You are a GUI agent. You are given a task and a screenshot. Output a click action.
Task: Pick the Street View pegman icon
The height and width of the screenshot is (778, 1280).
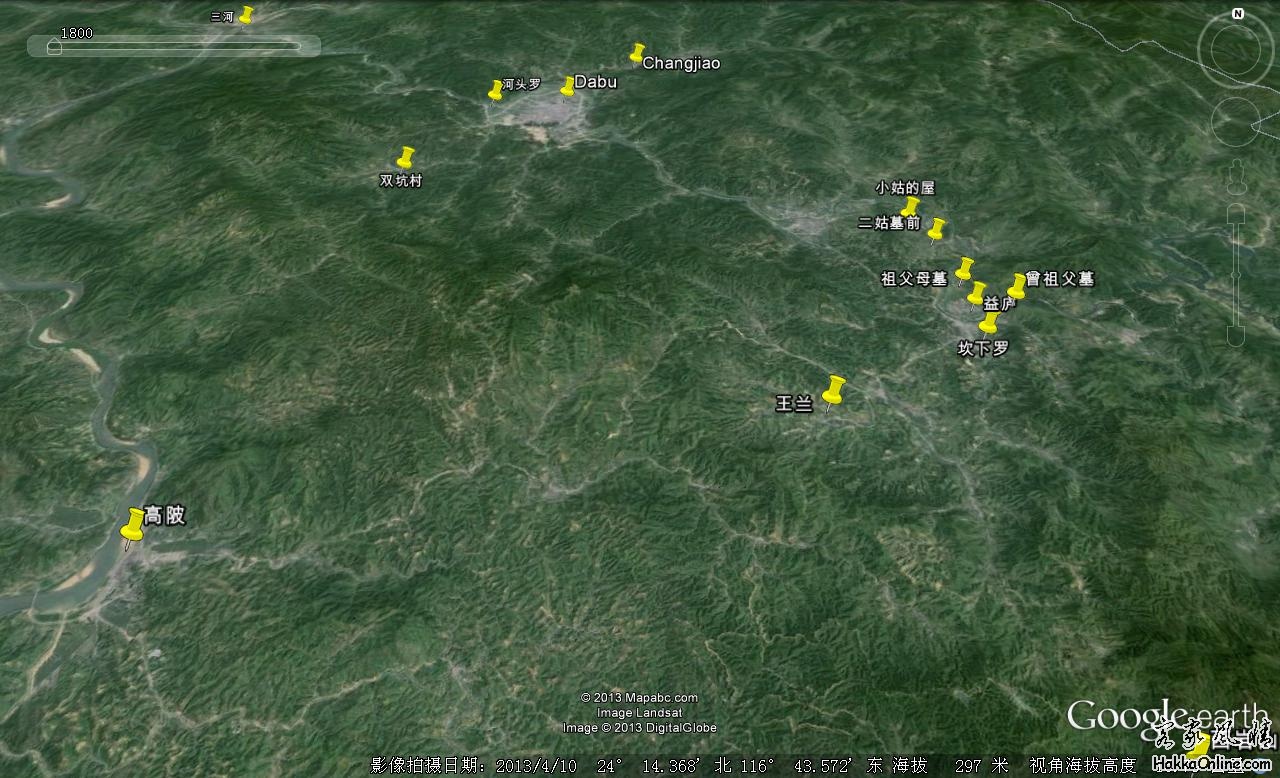1236,177
